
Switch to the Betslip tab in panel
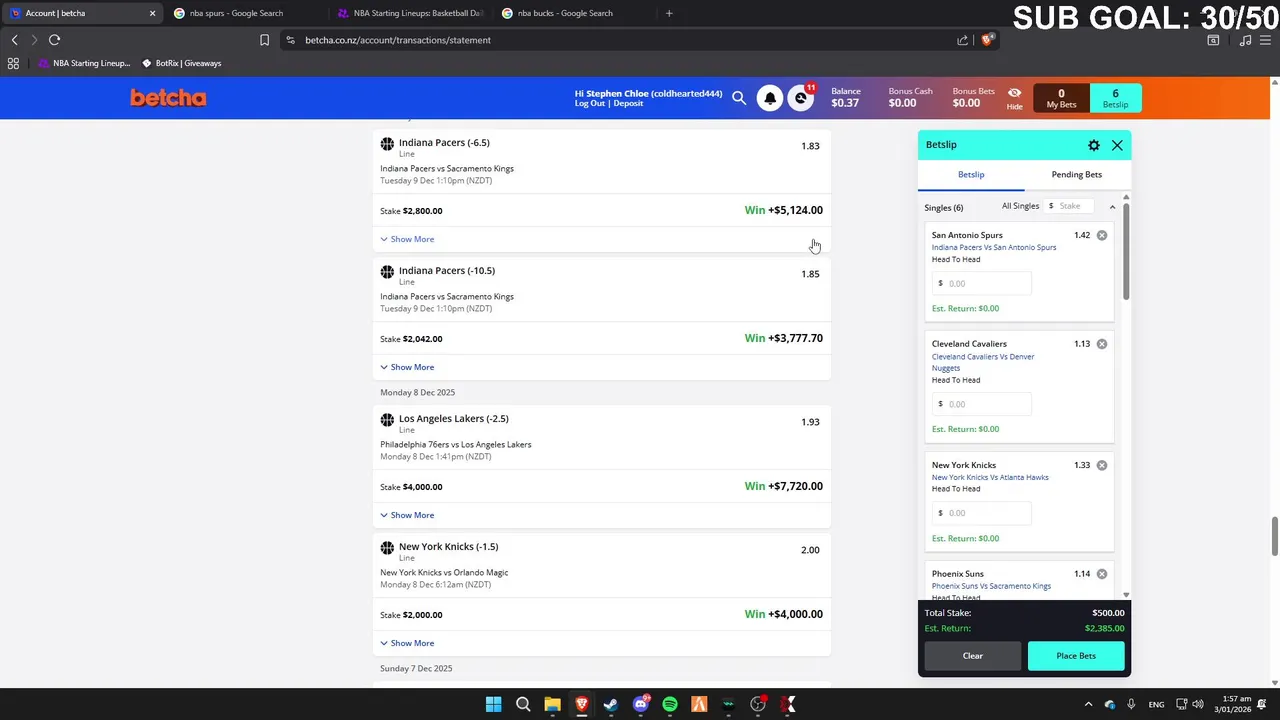click(x=971, y=174)
